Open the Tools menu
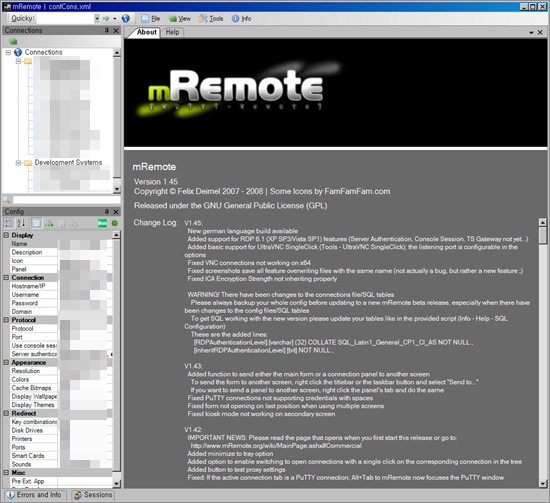550x503 pixels. coord(211,19)
